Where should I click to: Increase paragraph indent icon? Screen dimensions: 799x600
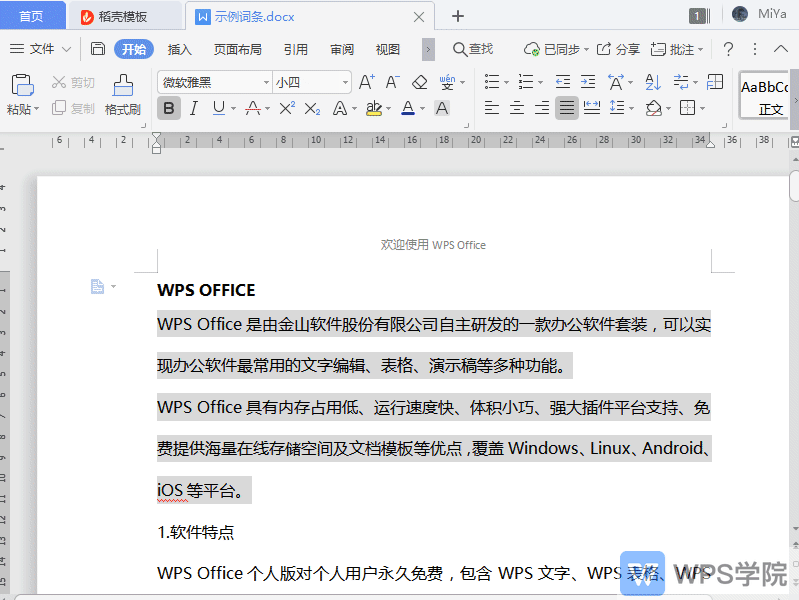(x=588, y=82)
